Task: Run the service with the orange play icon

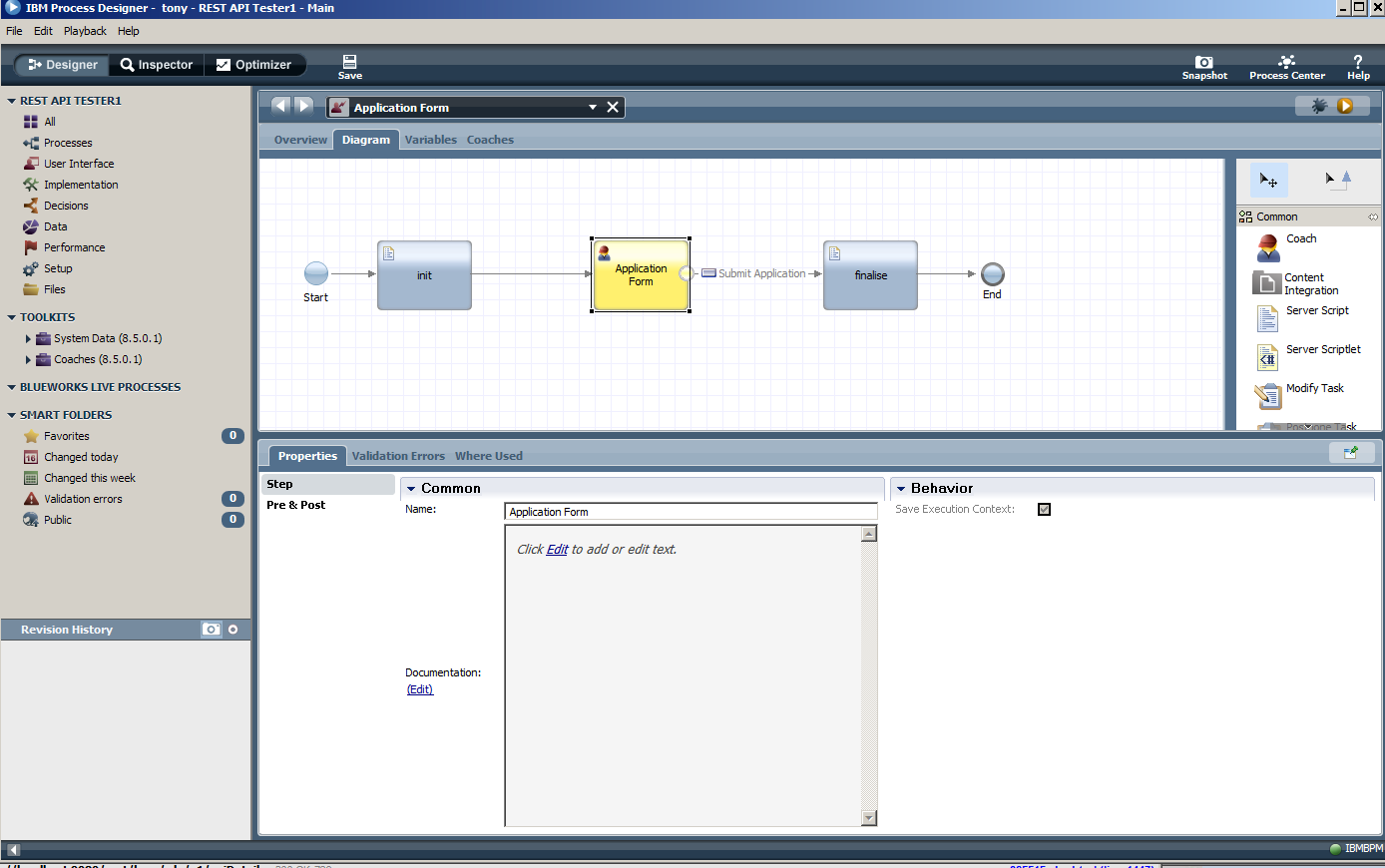Action: click(1345, 106)
